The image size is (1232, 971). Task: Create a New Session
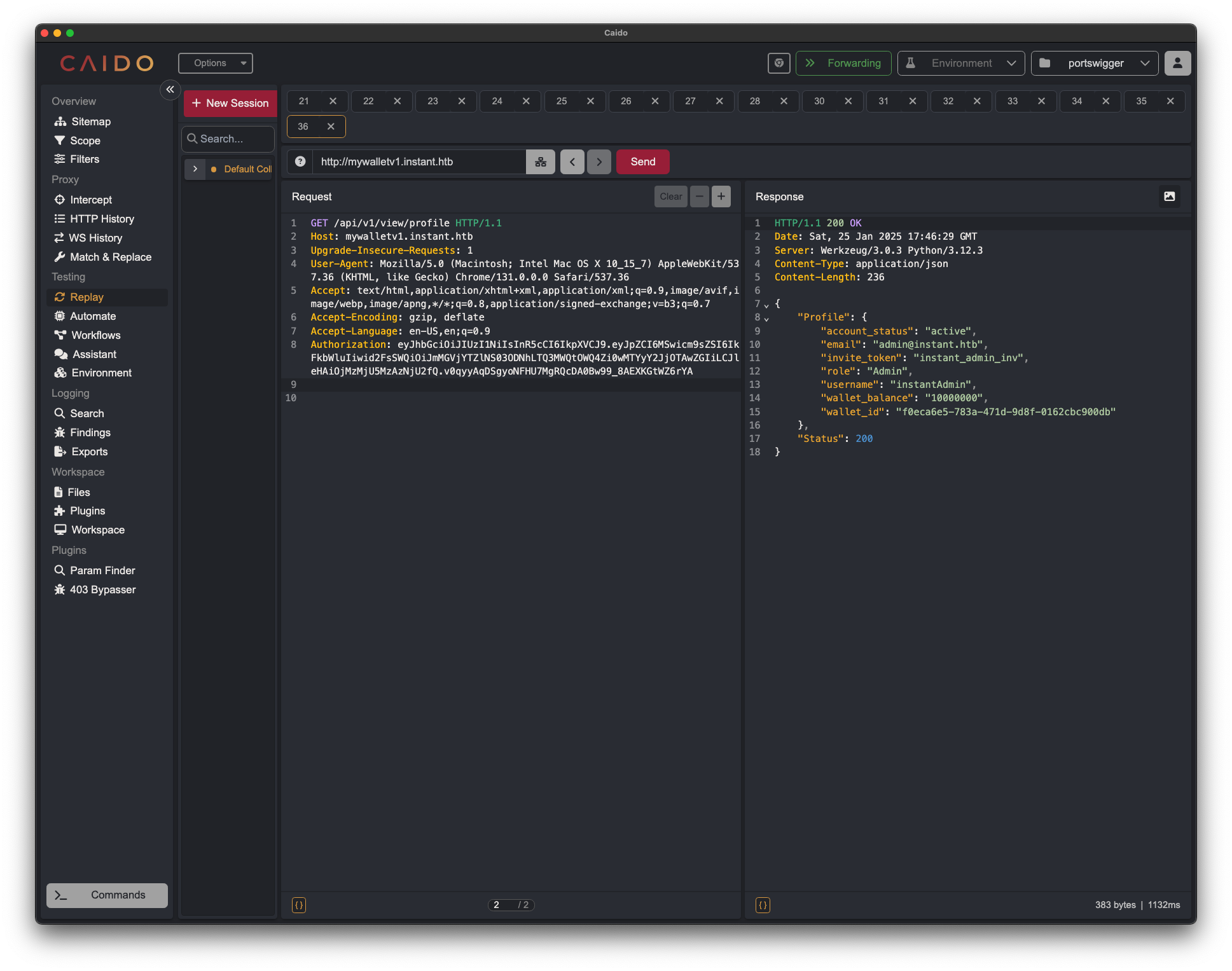230,103
